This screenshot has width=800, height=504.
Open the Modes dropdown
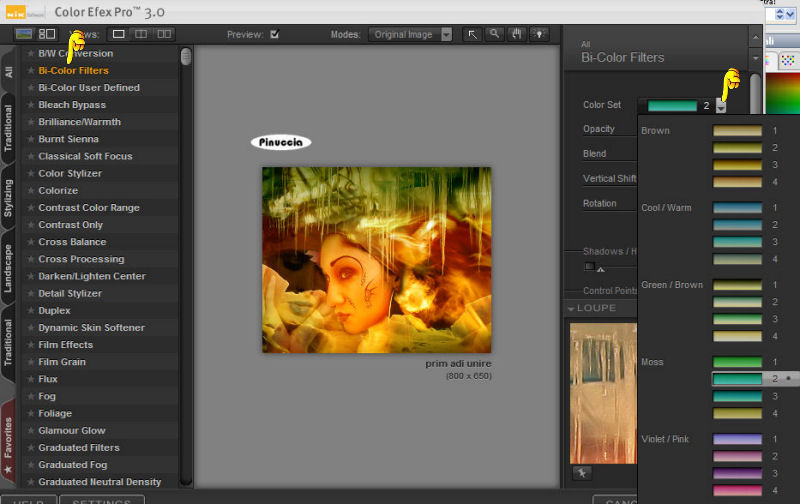pos(410,34)
